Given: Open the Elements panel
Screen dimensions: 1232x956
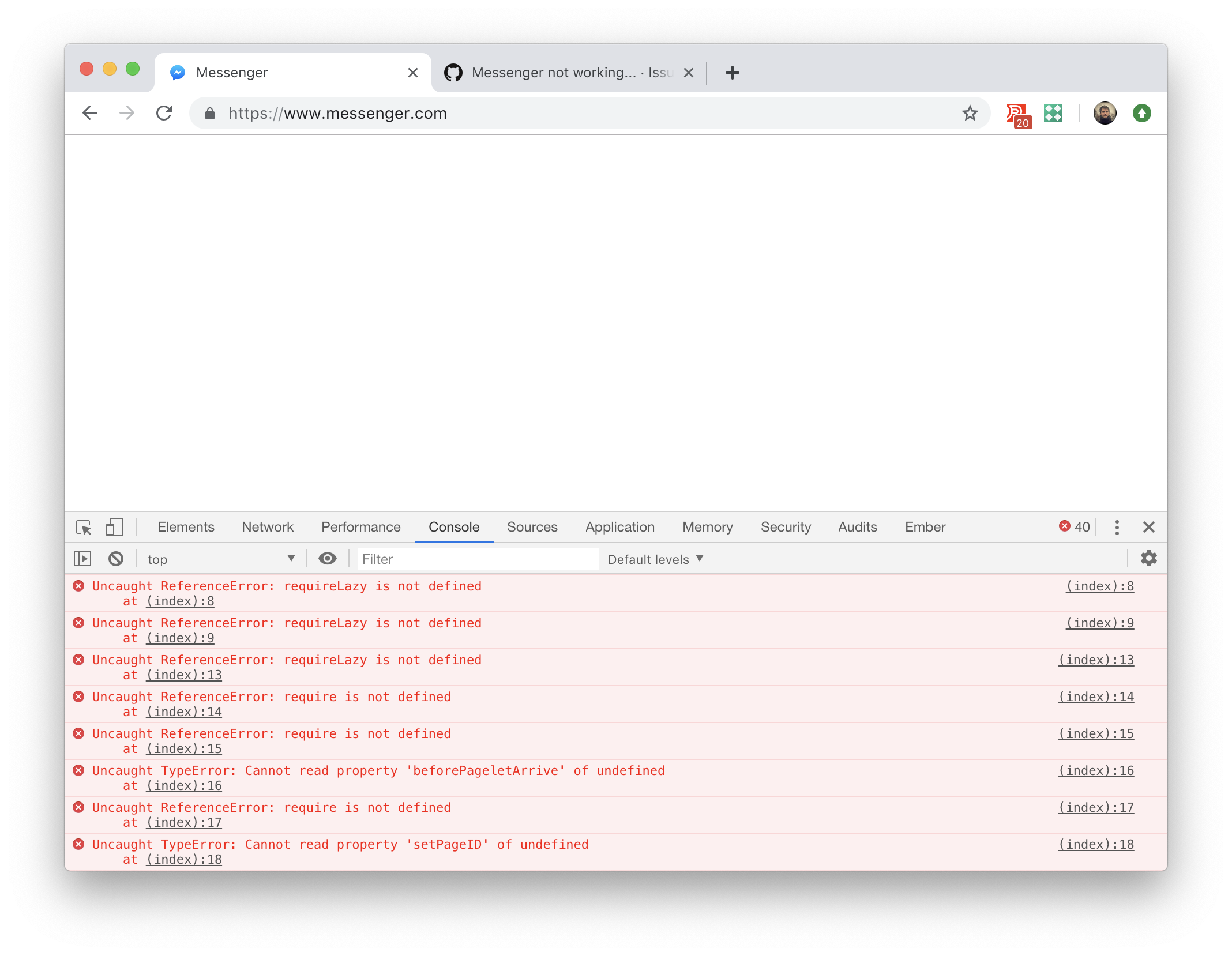Looking at the screenshot, I should pos(186,527).
